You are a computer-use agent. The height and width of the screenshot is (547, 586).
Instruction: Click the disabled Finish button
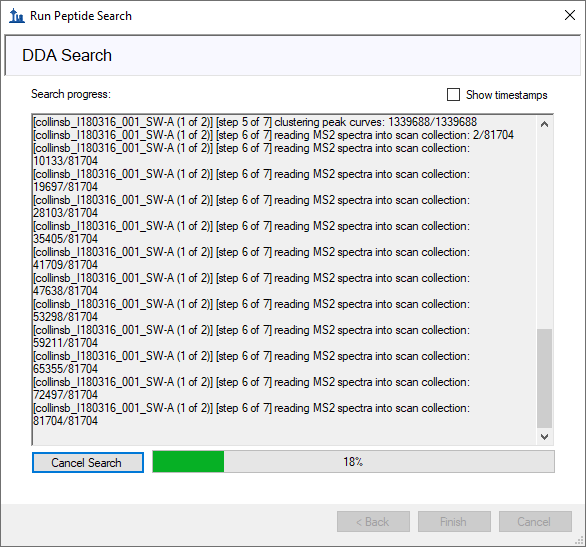coord(454,522)
